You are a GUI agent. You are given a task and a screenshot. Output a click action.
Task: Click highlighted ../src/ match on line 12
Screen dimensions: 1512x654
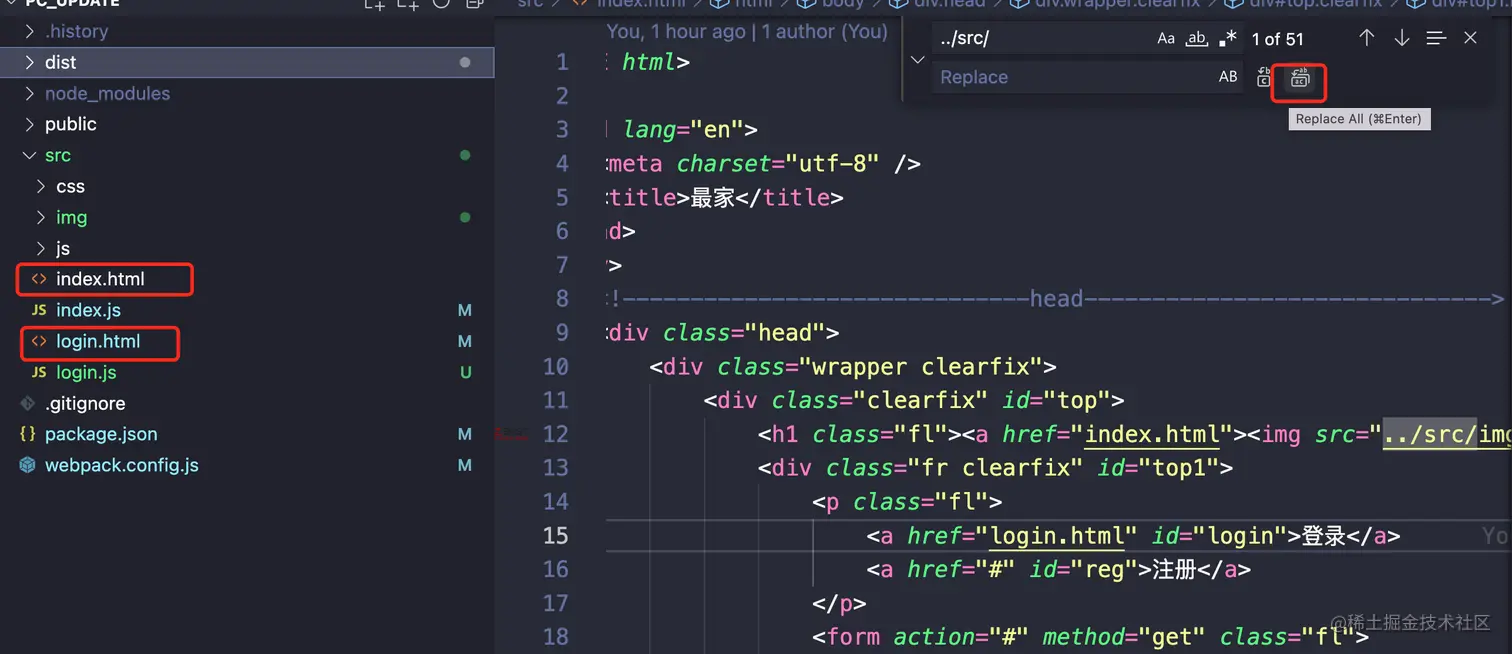(1430, 434)
